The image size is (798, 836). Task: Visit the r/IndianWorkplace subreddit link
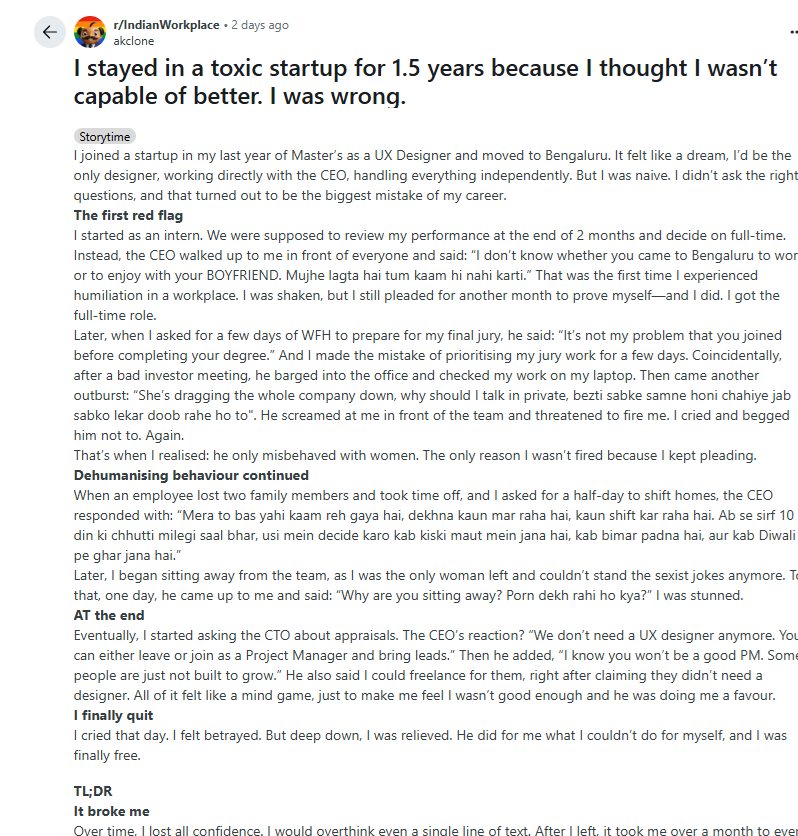pos(167,25)
